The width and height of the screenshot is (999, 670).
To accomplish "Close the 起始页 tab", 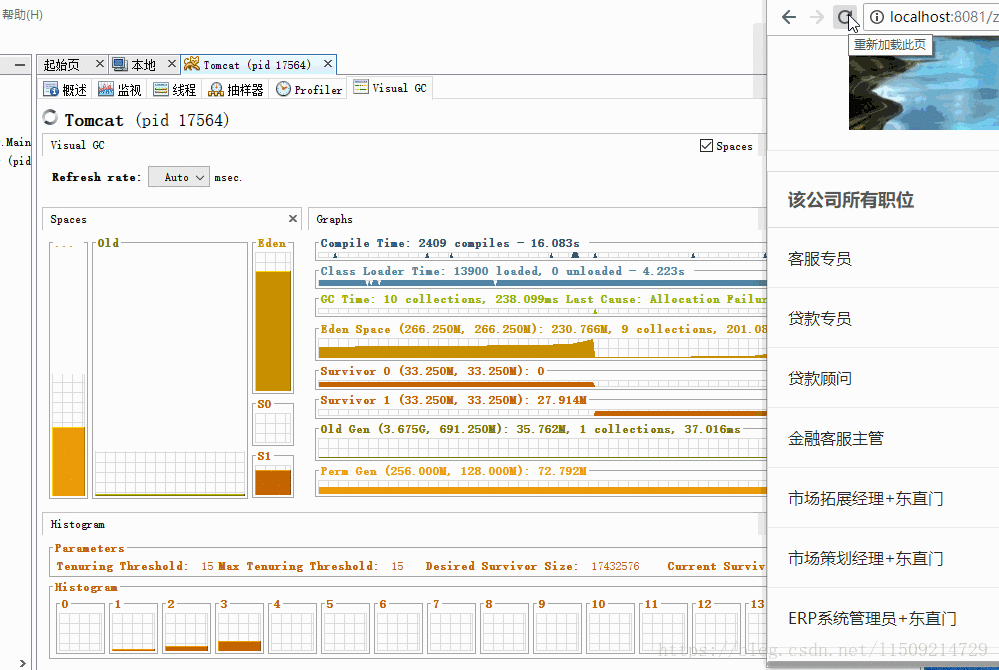I will (99, 64).
